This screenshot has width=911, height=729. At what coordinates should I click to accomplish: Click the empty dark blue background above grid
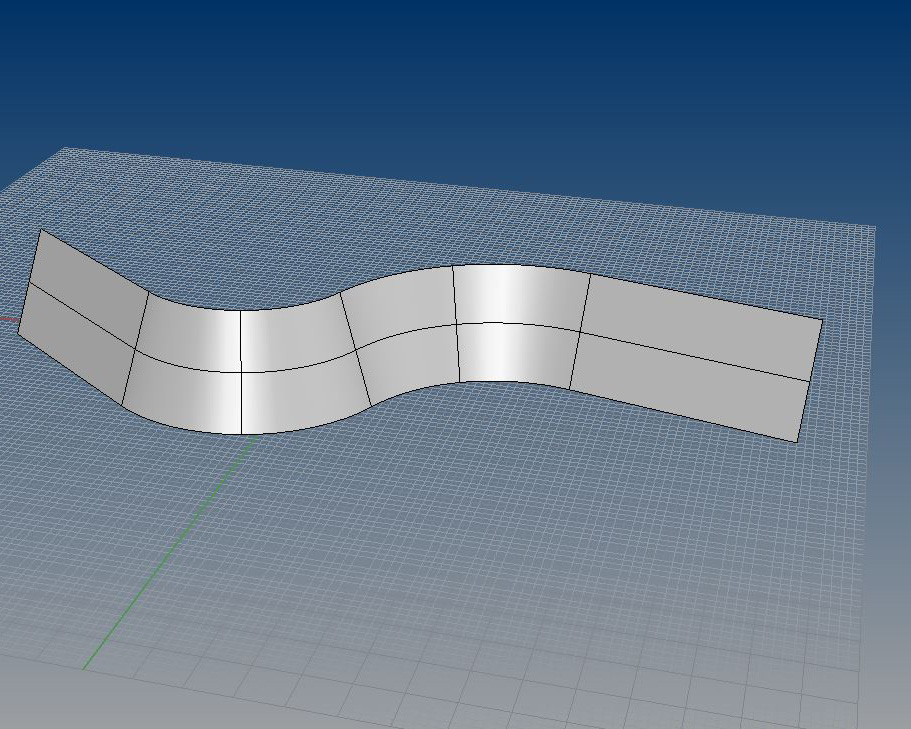click(450, 80)
